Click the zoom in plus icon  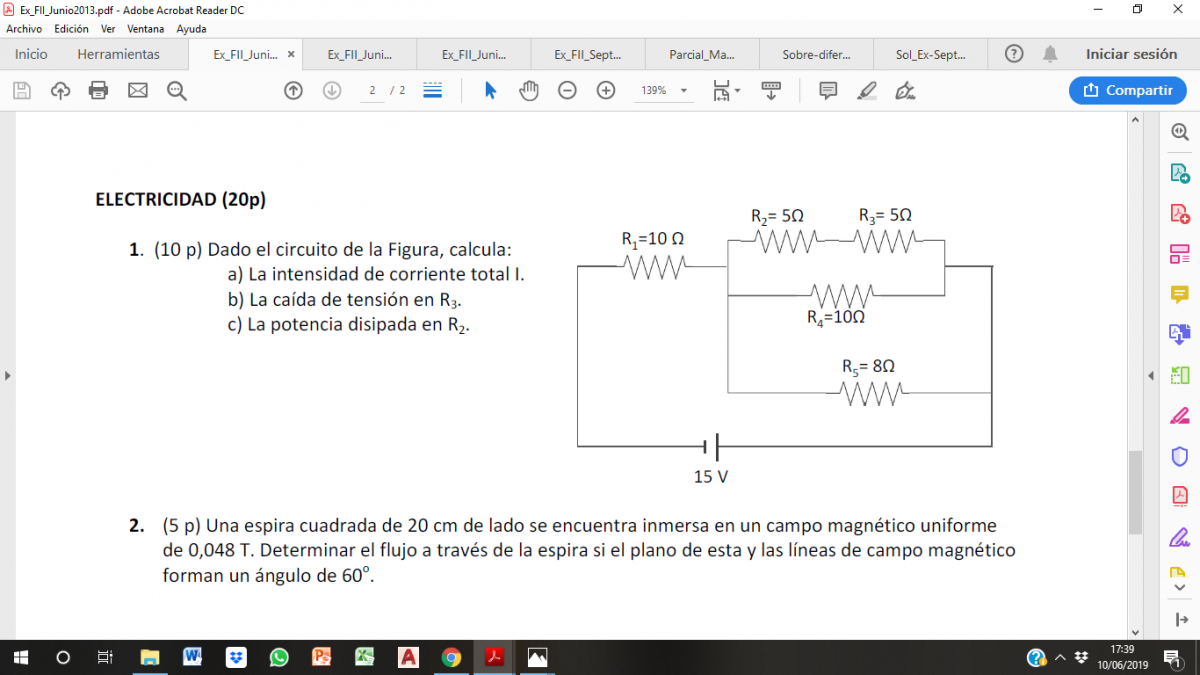pos(605,91)
